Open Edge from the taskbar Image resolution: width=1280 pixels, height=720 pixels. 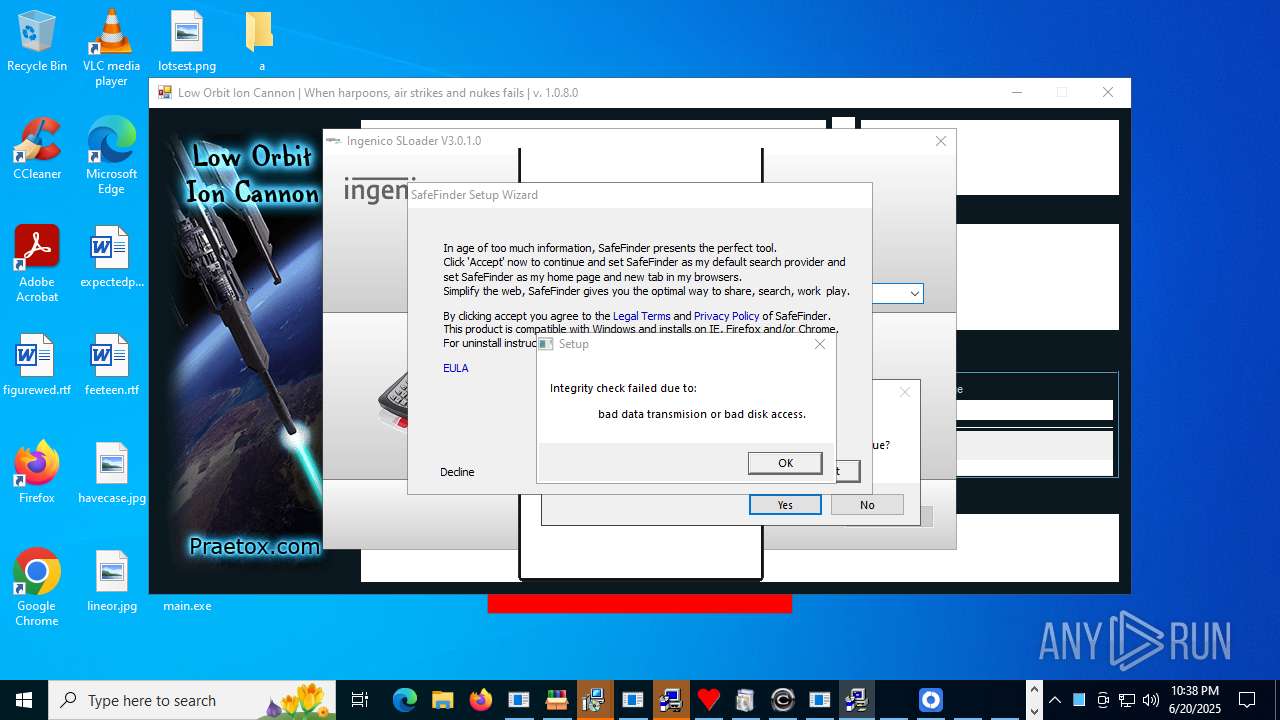[404, 700]
